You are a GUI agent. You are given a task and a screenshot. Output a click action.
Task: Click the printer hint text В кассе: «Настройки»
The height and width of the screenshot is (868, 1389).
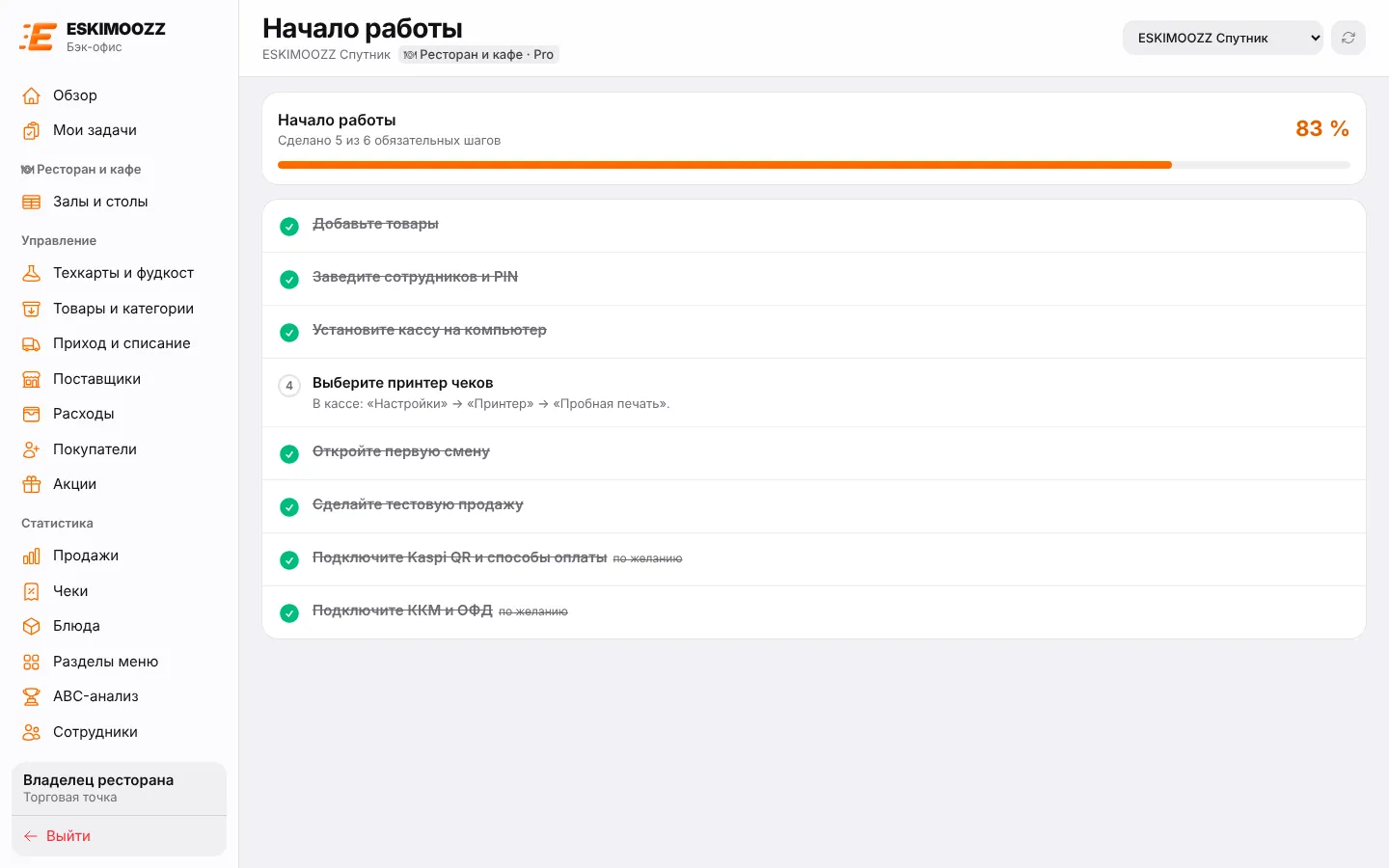(491, 404)
